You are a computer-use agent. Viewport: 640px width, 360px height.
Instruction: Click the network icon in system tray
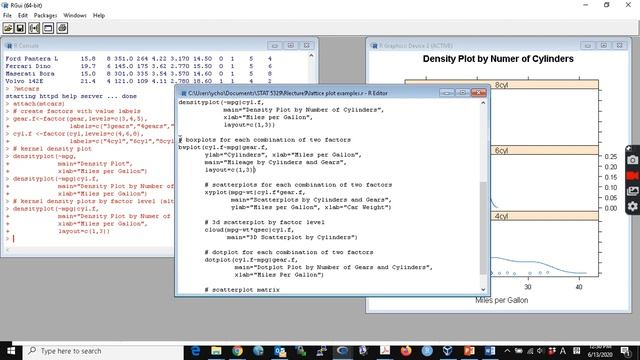coord(530,351)
